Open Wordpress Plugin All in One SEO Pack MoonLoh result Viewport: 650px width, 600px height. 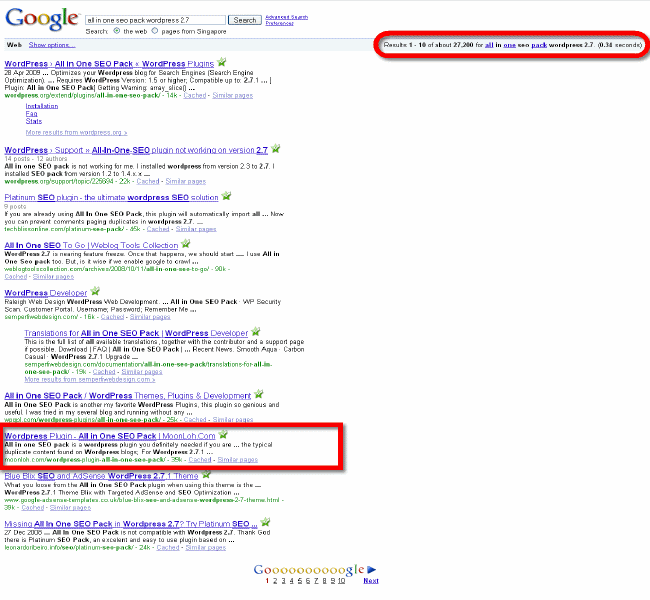pos(110,436)
